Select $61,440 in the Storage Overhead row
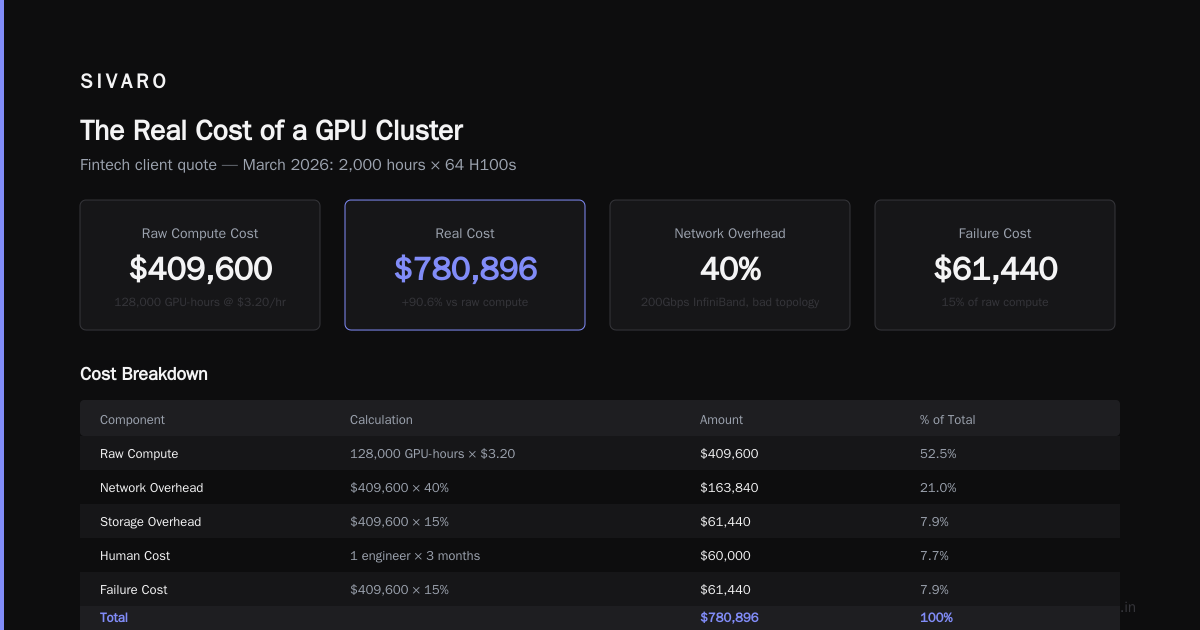1200x630 pixels. (x=725, y=522)
